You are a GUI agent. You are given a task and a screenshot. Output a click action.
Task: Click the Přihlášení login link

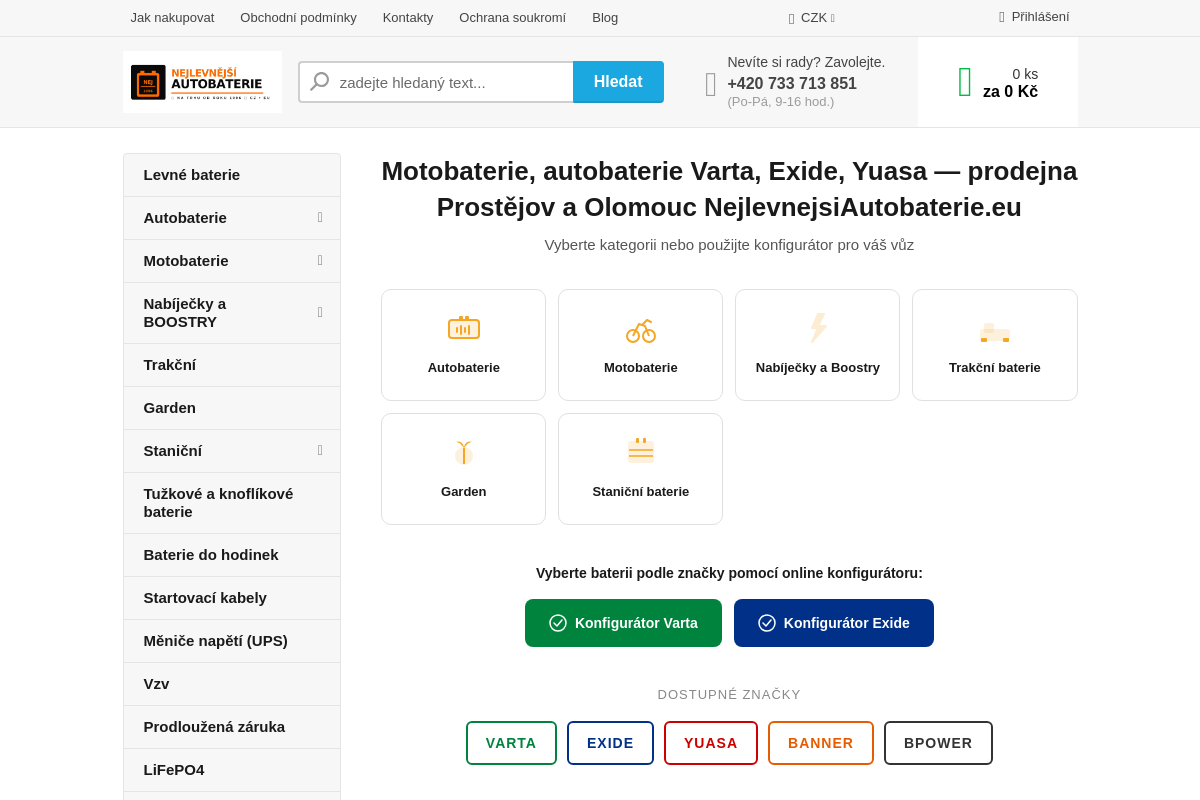click(x=1040, y=17)
